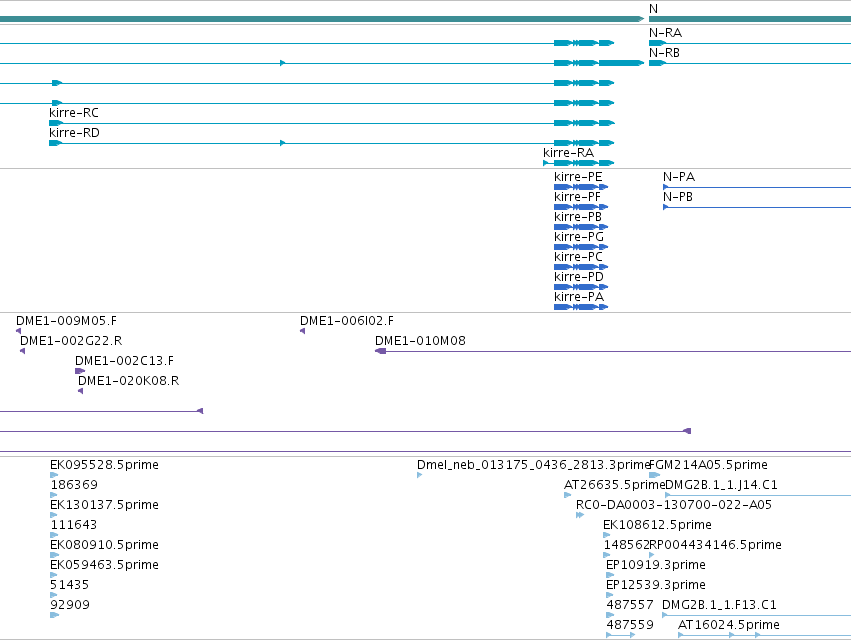Image resolution: width=851 pixels, height=640 pixels.
Task: Click the 487557 EST feature
Action: 630,605
